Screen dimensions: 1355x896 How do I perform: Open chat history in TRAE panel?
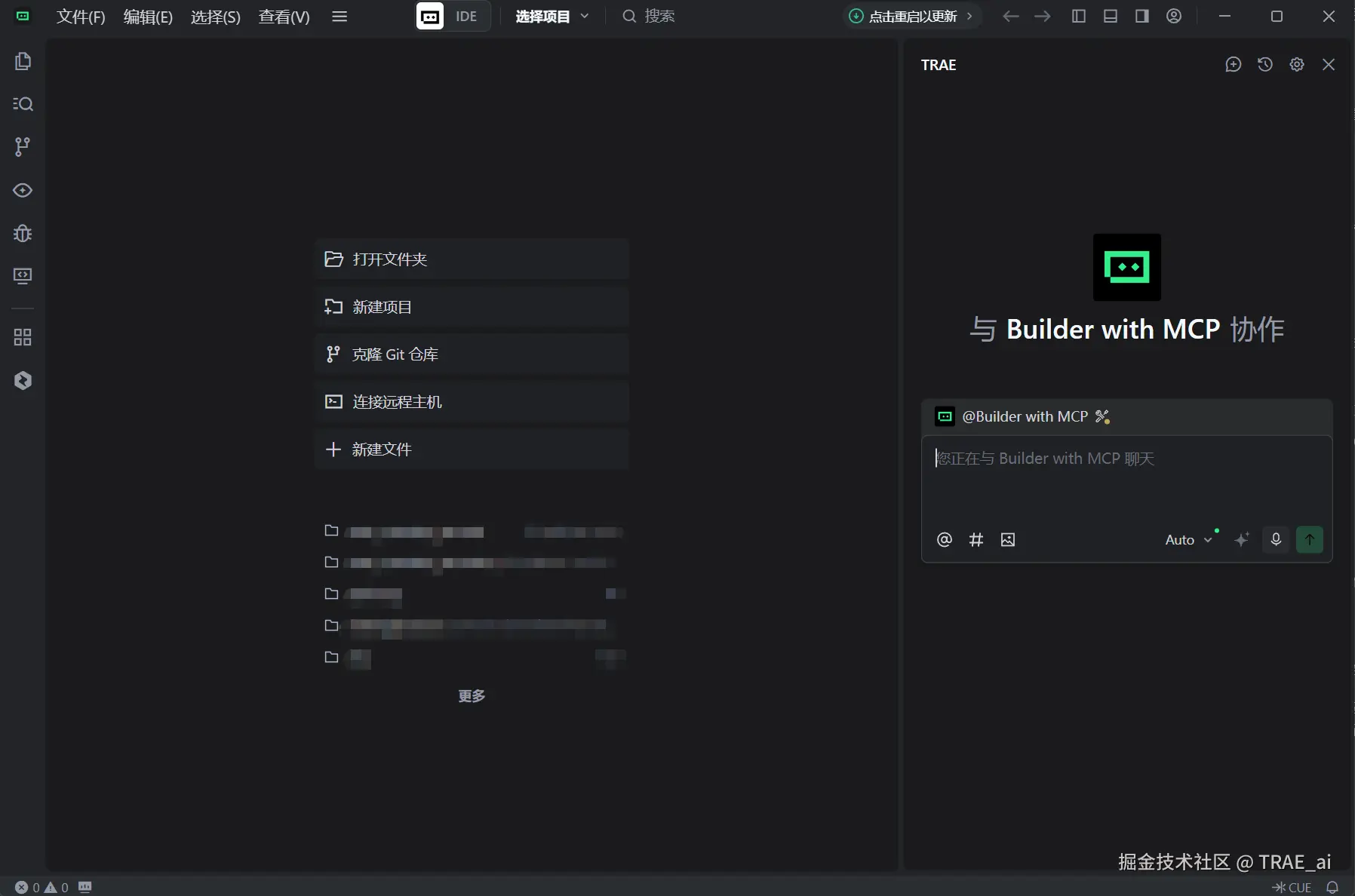[1265, 65]
